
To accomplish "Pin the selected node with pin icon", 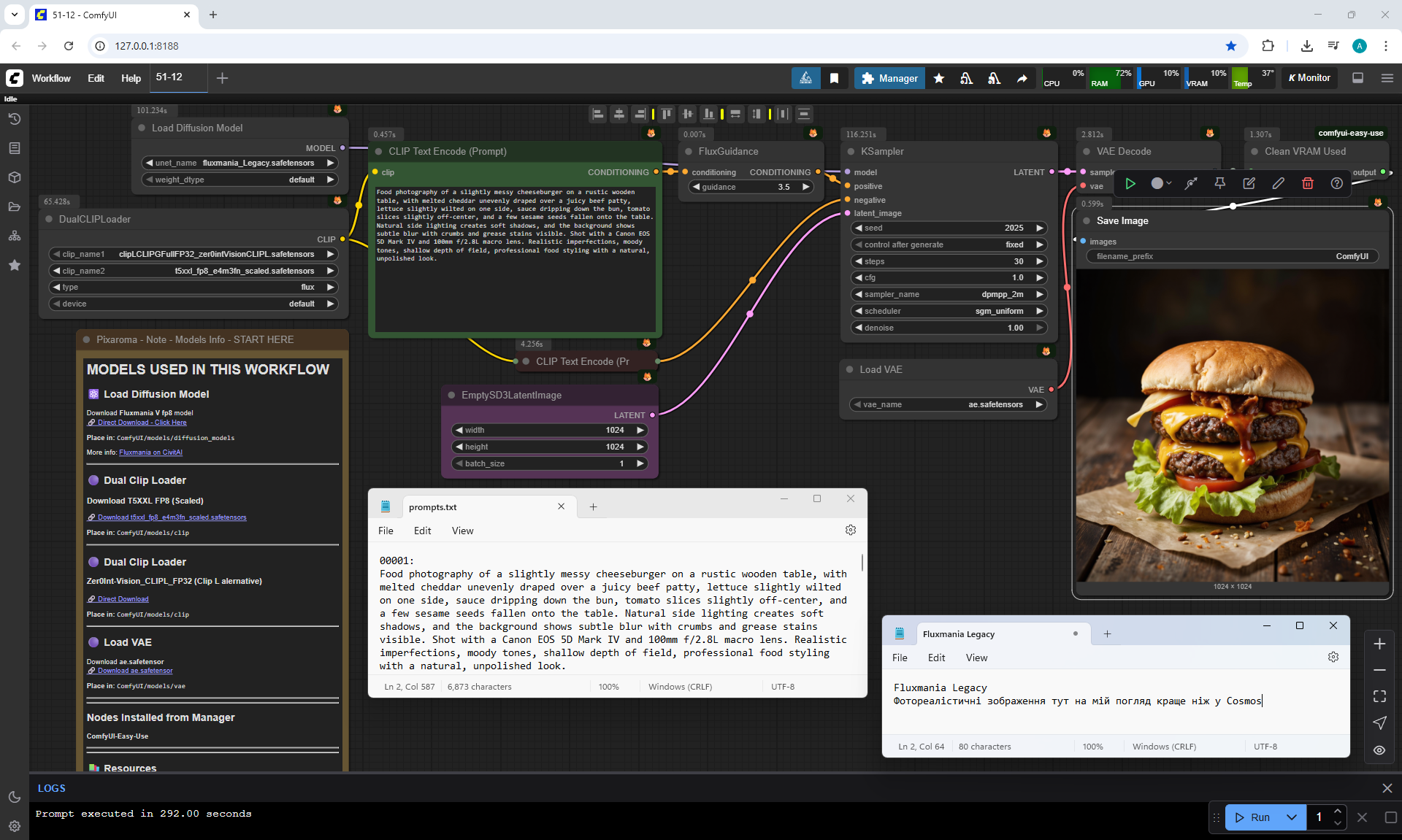I will pos(1219,183).
